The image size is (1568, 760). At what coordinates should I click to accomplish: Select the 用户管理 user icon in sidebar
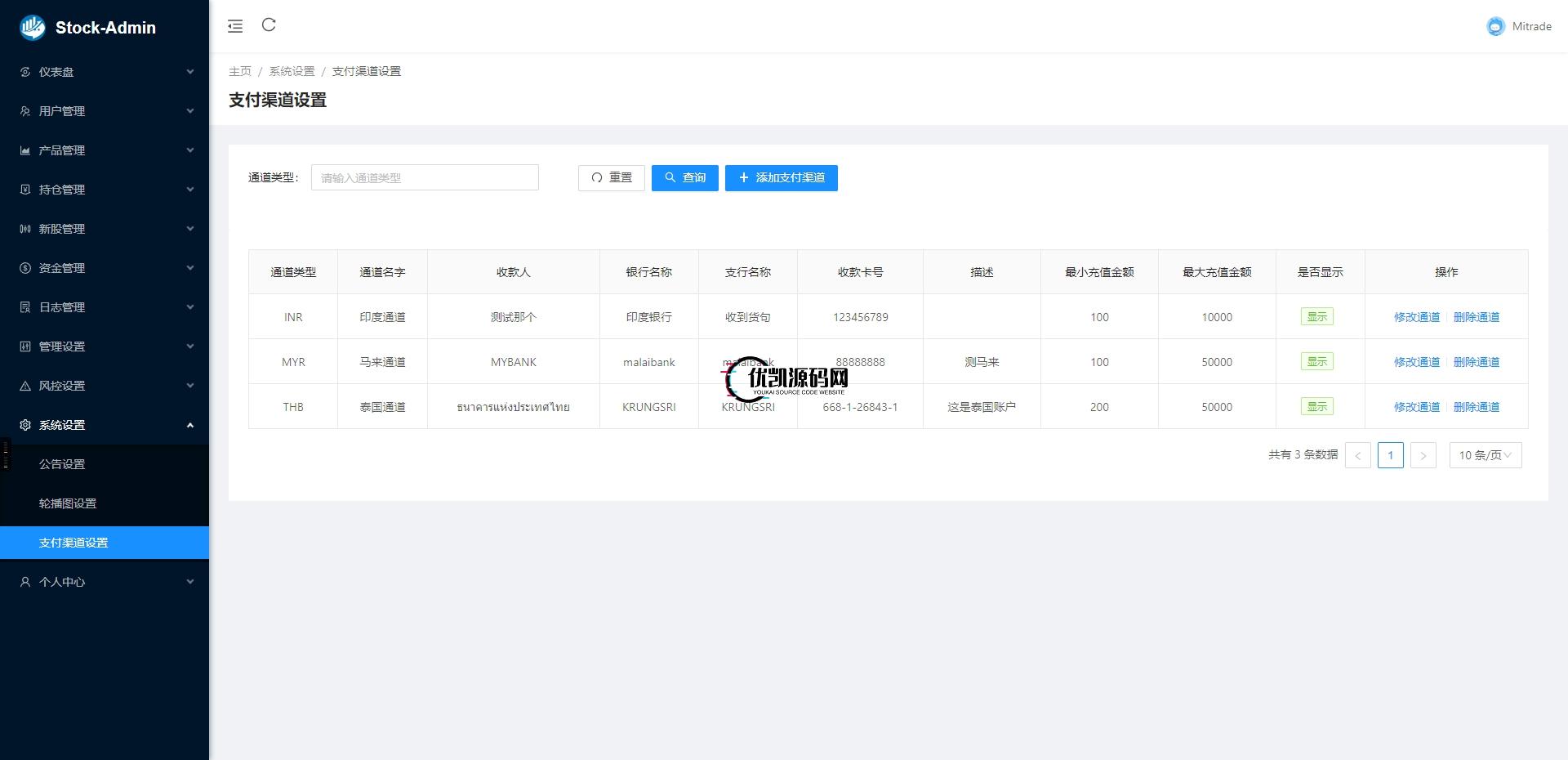pyautogui.click(x=24, y=110)
